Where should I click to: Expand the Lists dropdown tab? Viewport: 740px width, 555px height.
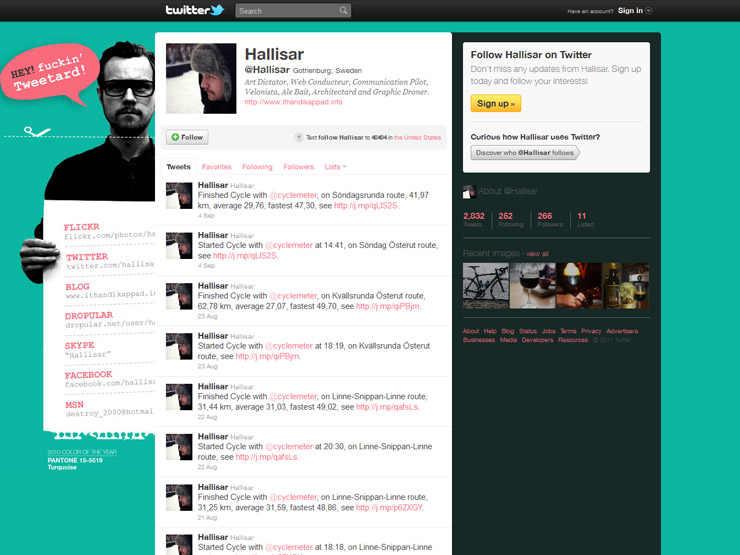(335, 167)
